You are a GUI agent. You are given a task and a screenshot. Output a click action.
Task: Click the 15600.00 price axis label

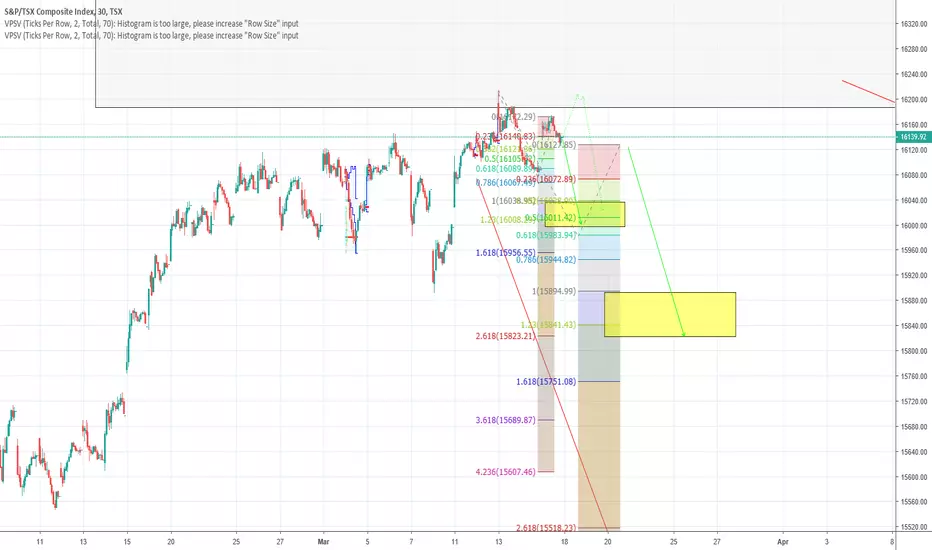[914, 477]
